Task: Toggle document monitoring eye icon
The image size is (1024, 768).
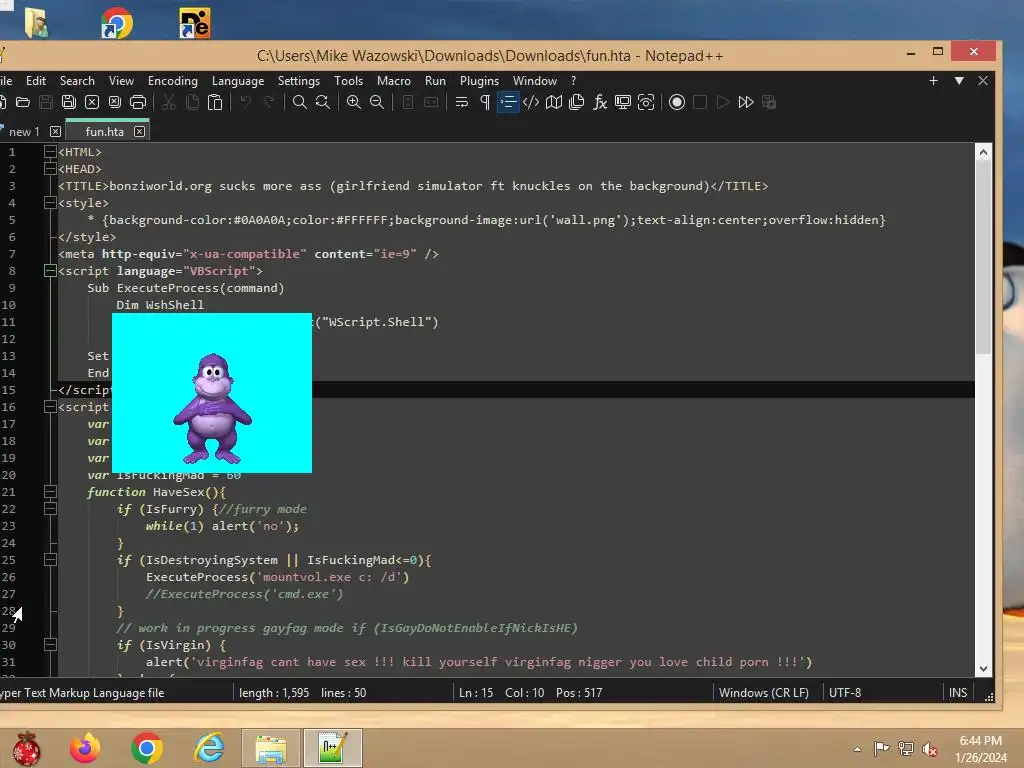Action: pyautogui.click(x=646, y=102)
